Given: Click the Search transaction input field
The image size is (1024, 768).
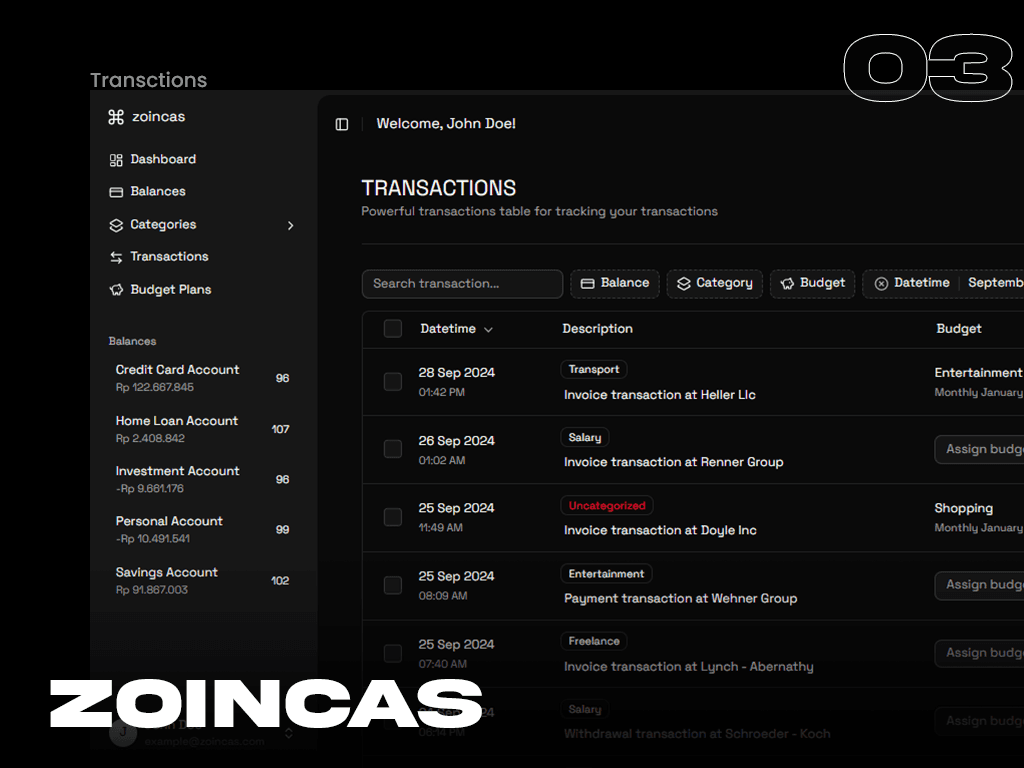Looking at the screenshot, I should coord(462,284).
